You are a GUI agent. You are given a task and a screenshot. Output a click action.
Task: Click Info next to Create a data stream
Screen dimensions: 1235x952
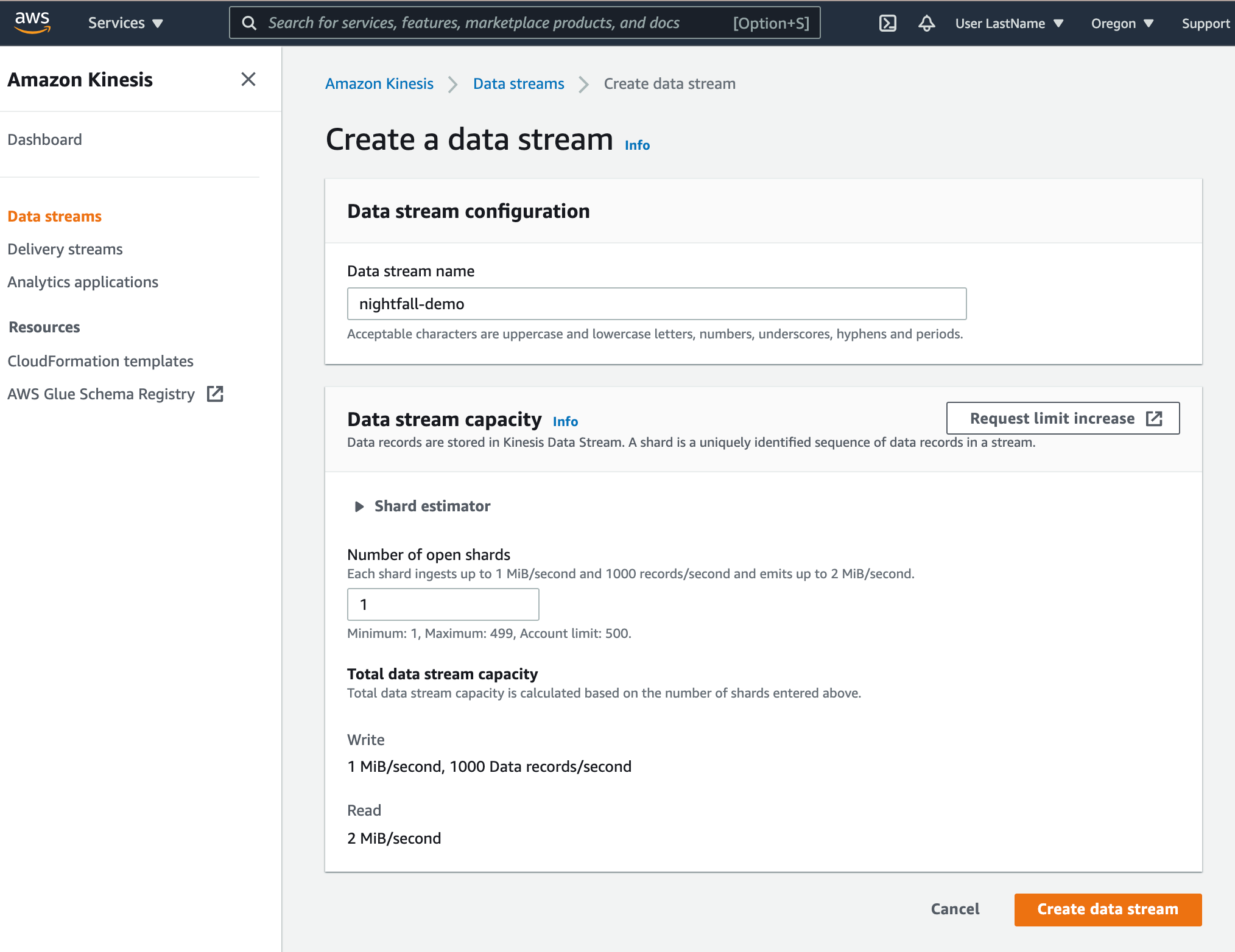(x=637, y=145)
